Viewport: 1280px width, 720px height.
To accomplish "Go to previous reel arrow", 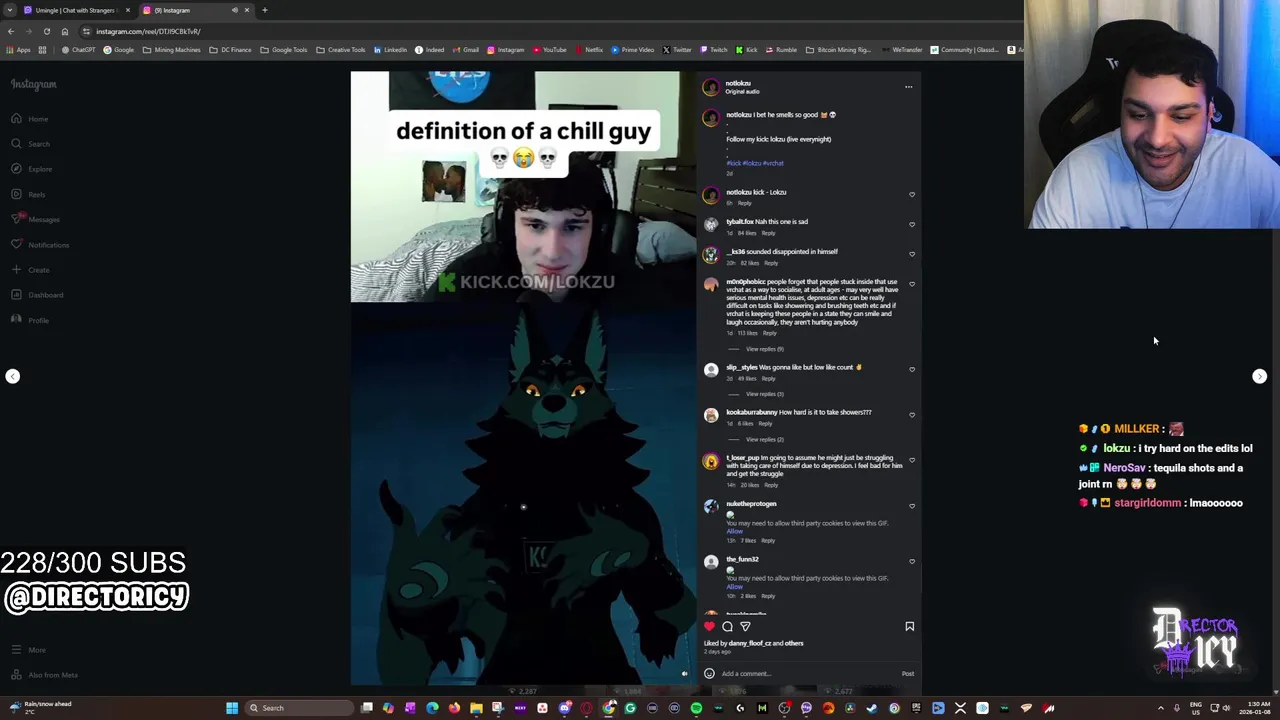I will 12,376.
